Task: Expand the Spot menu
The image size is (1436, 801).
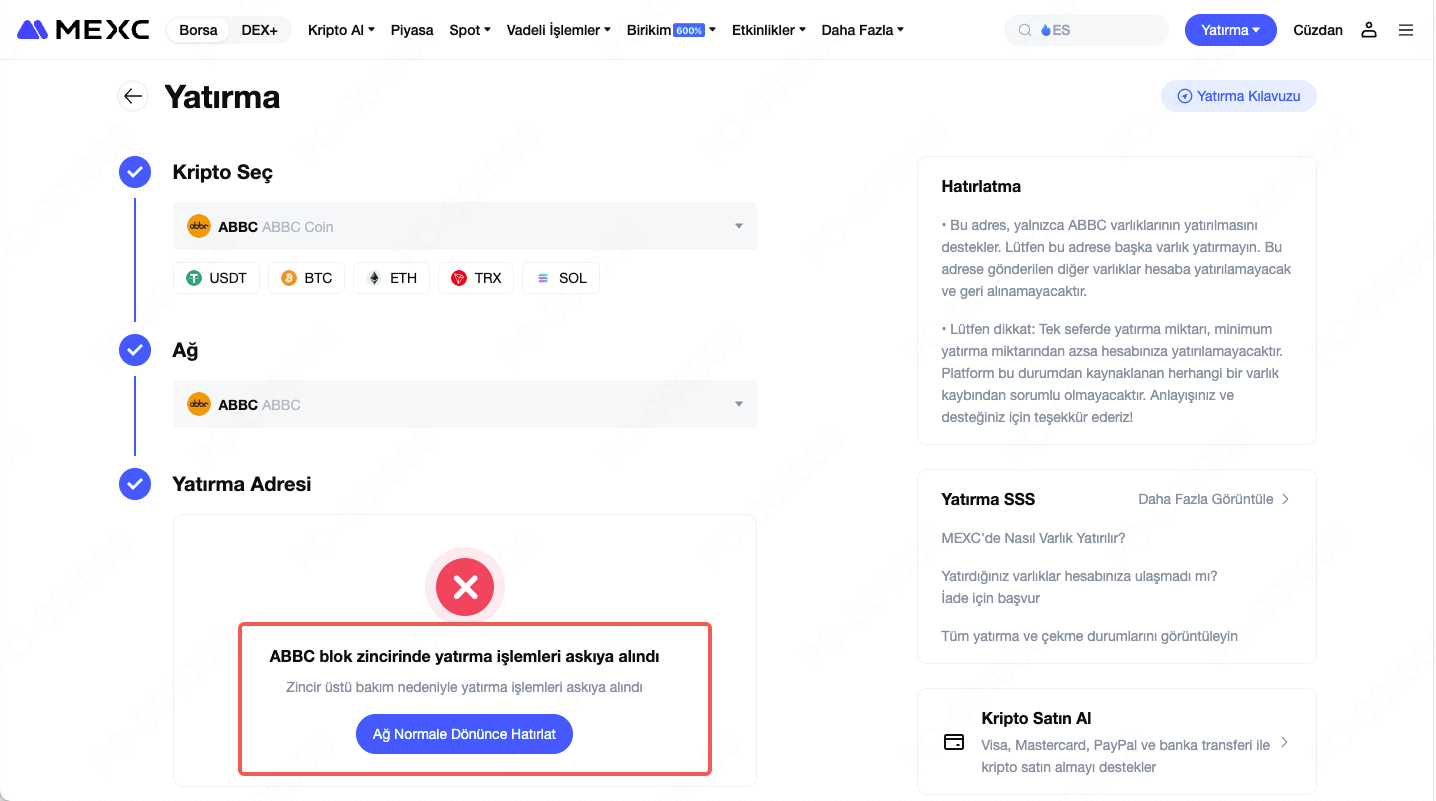Action: pos(470,30)
